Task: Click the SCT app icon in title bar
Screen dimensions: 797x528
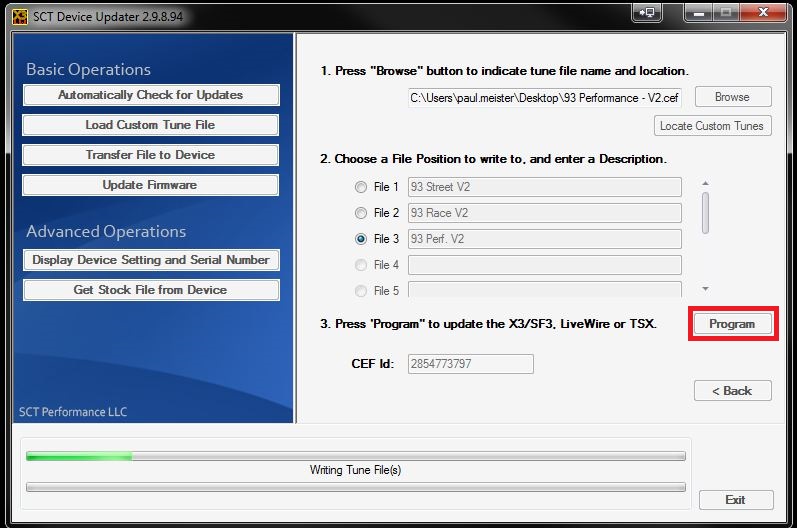Action: (x=20, y=16)
